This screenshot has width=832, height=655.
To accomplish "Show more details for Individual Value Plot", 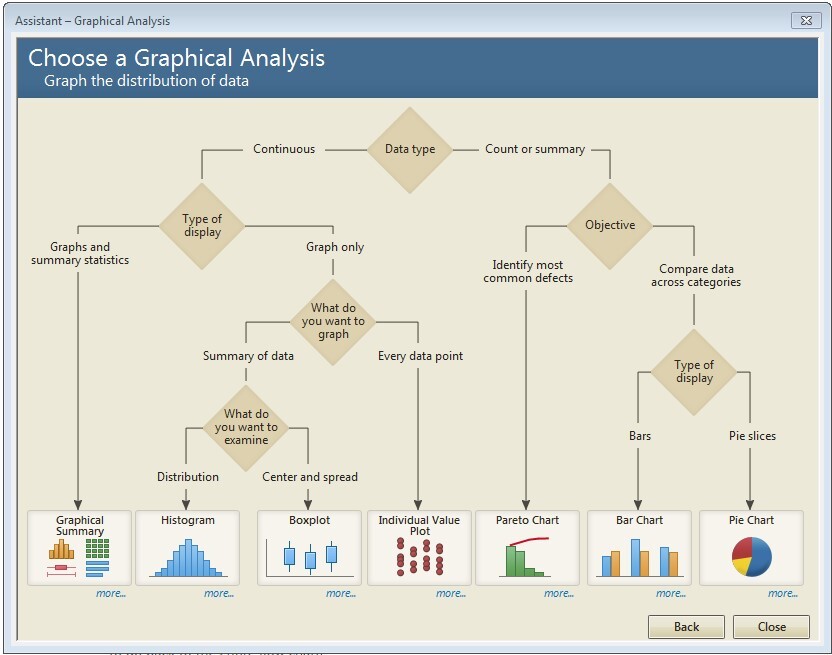I will (451, 594).
